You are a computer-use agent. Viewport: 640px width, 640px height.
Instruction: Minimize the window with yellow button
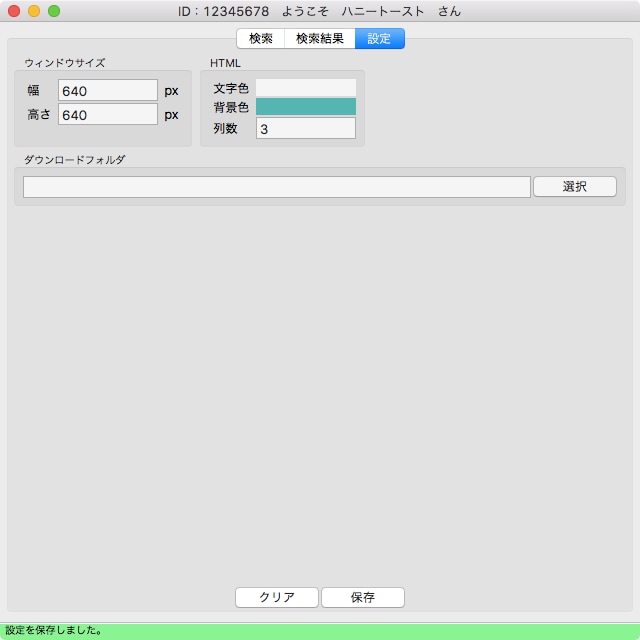click(34, 11)
